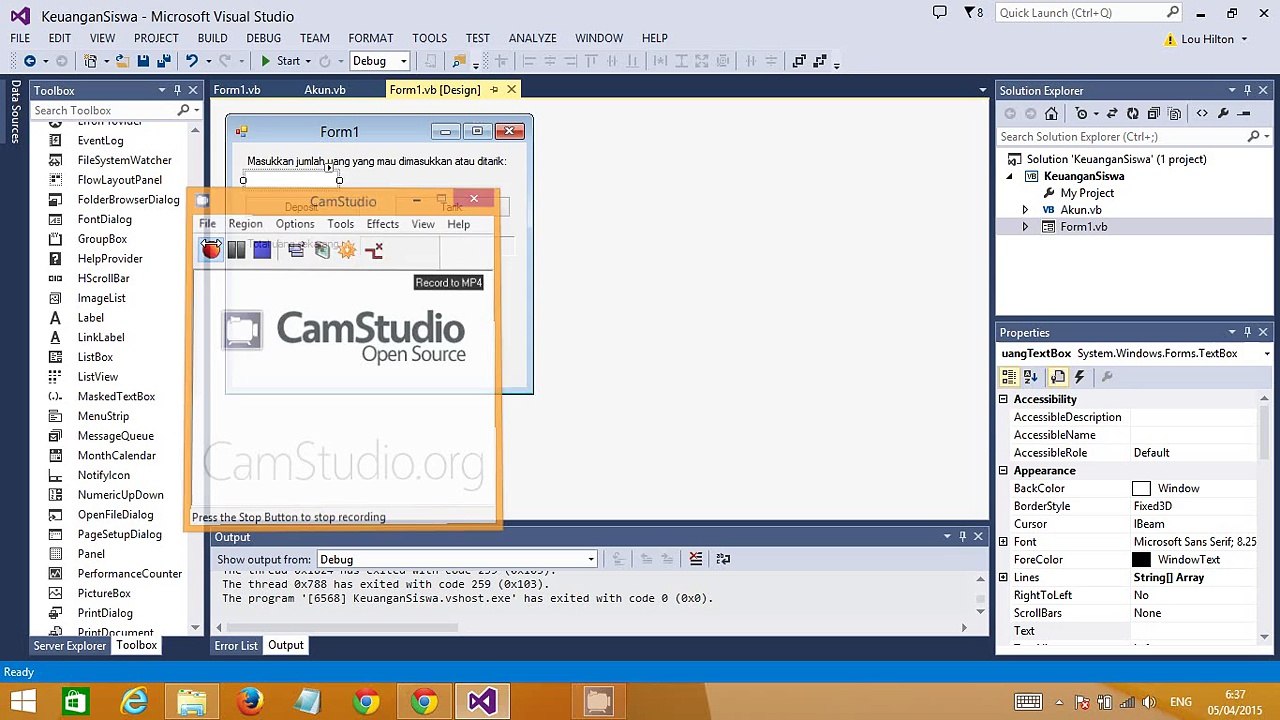Start debugging with the green Start button
This screenshot has width=1280, height=720.
[x=281, y=61]
